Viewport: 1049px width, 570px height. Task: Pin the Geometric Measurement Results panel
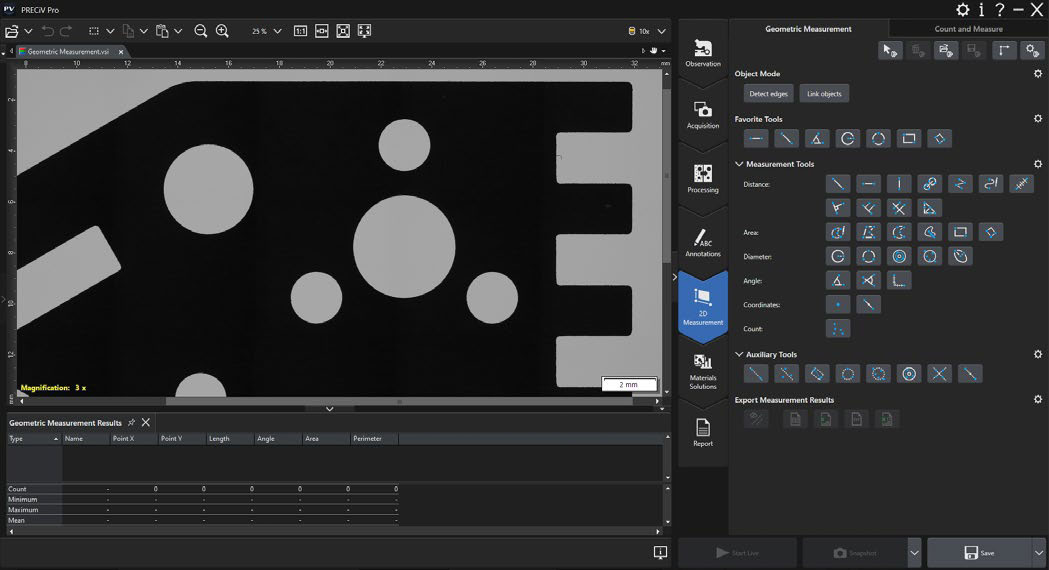pos(131,423)
